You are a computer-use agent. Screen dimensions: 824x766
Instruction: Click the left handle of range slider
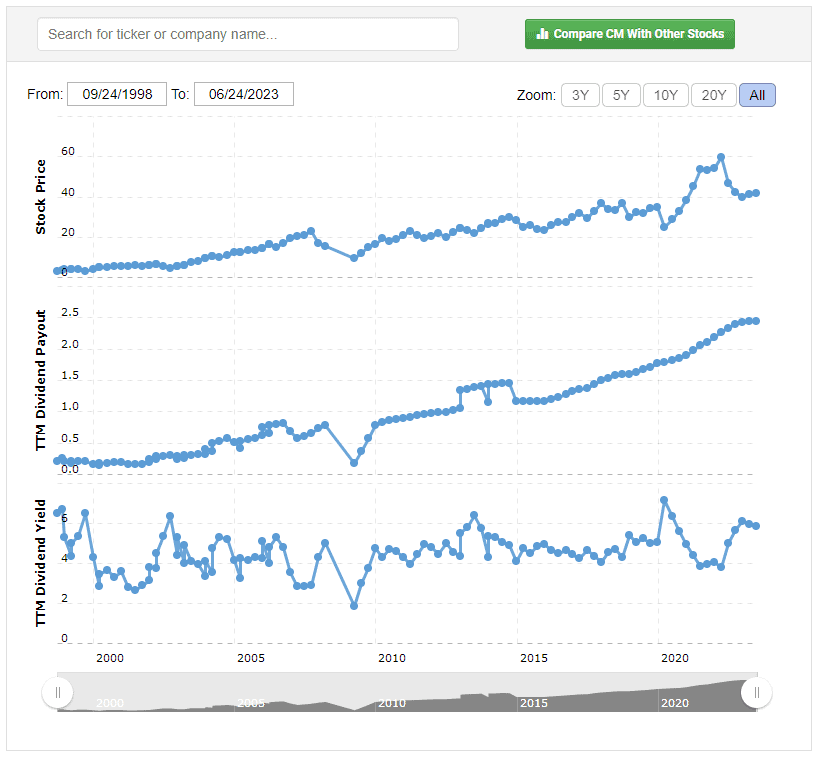pos(58,692)
